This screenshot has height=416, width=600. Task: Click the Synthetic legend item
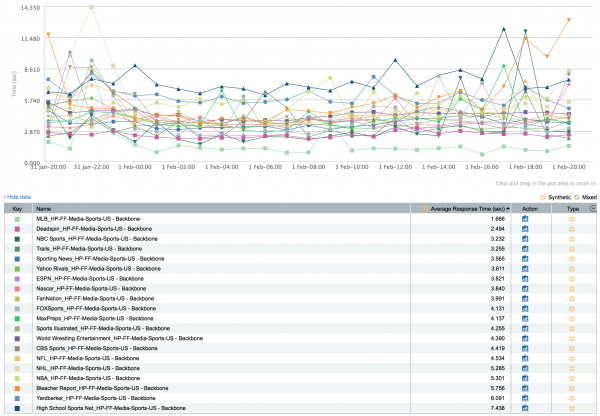click(x=556, y=197)
